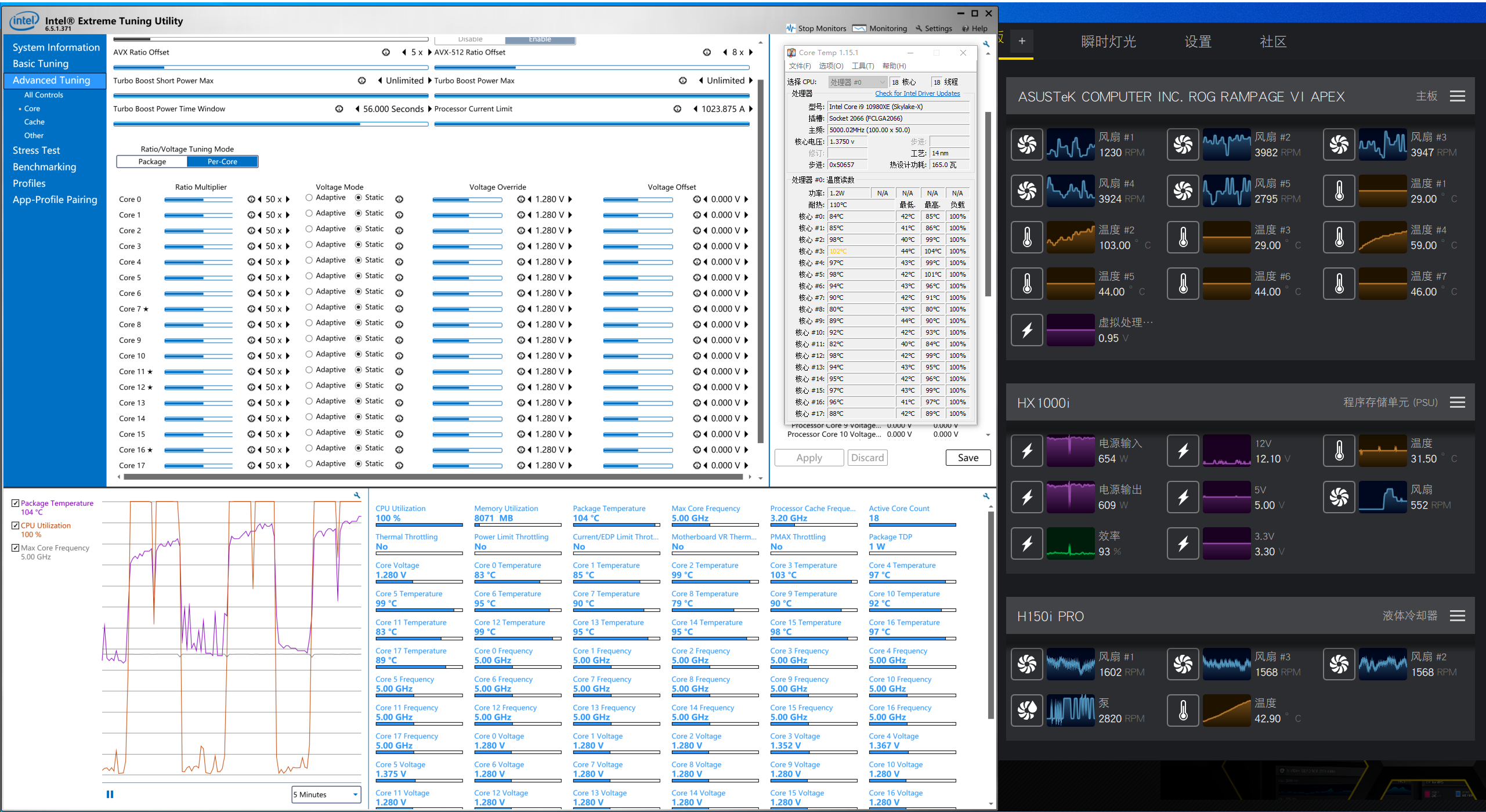Click Check for Intel Driver Updates link
The height and width of the screenshot is (812, 1486).
(x=917, y=94)
